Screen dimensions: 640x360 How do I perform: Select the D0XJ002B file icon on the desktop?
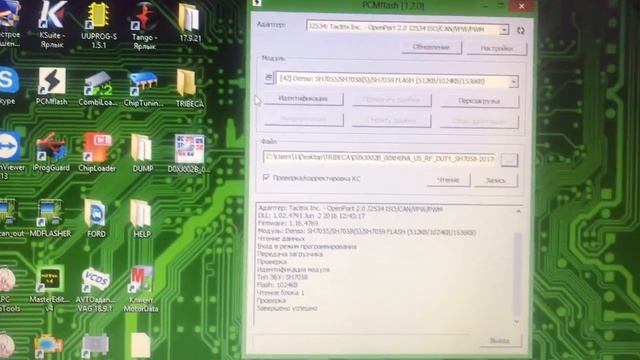tap(189, 153)
